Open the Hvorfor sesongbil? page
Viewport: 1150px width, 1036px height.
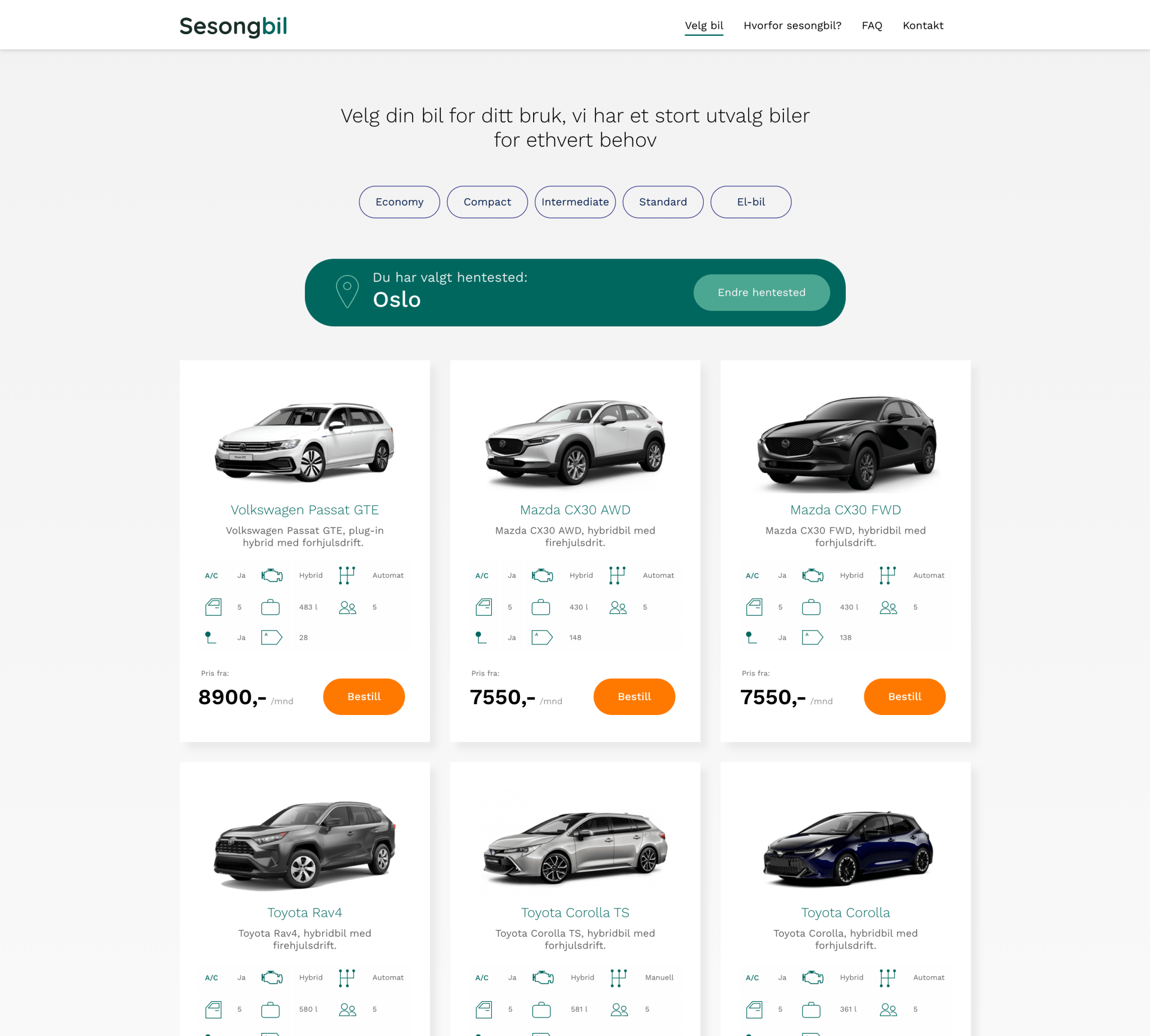(792, 25)
